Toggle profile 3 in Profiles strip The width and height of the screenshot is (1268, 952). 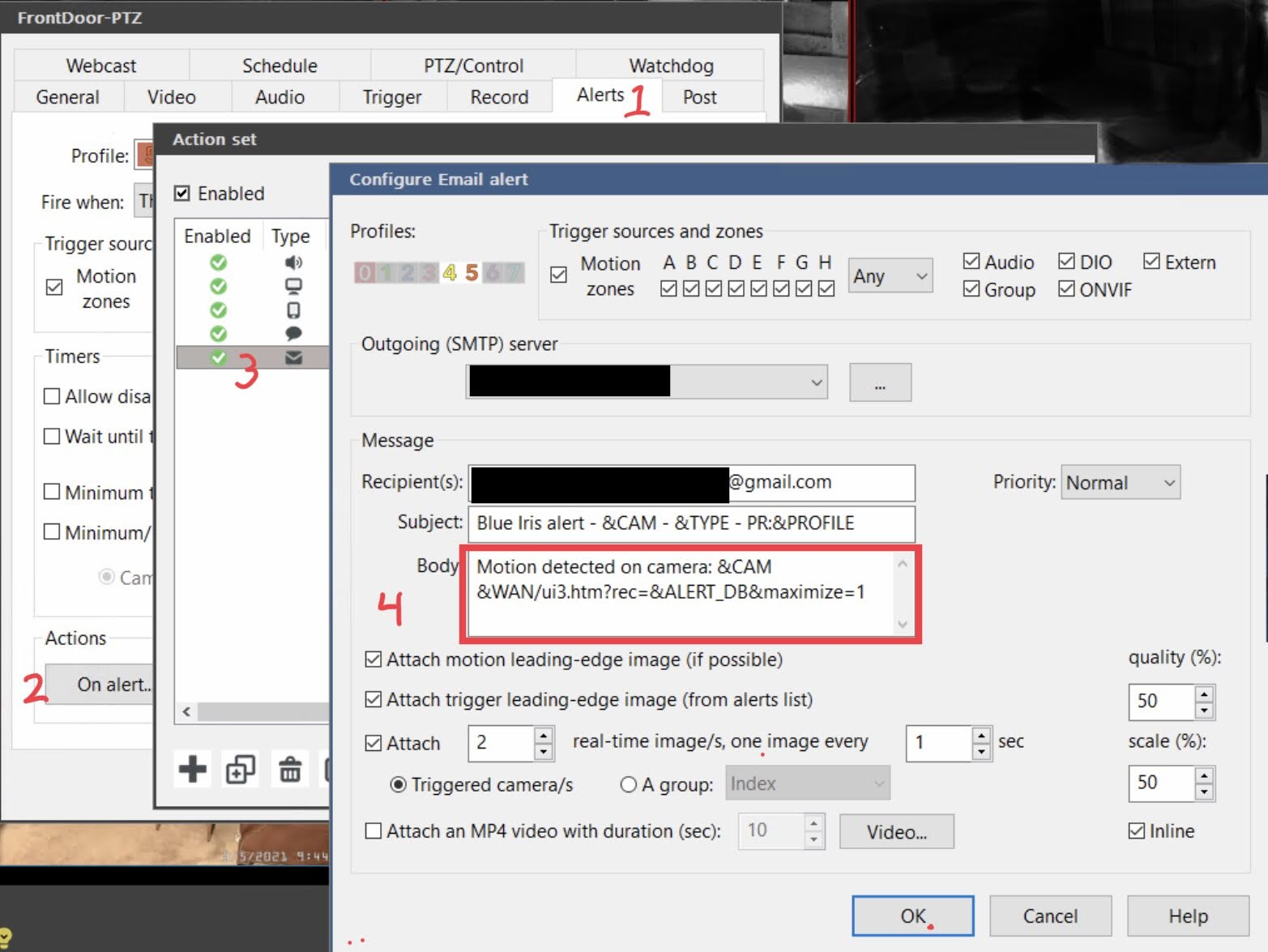[x=429, y=273]
